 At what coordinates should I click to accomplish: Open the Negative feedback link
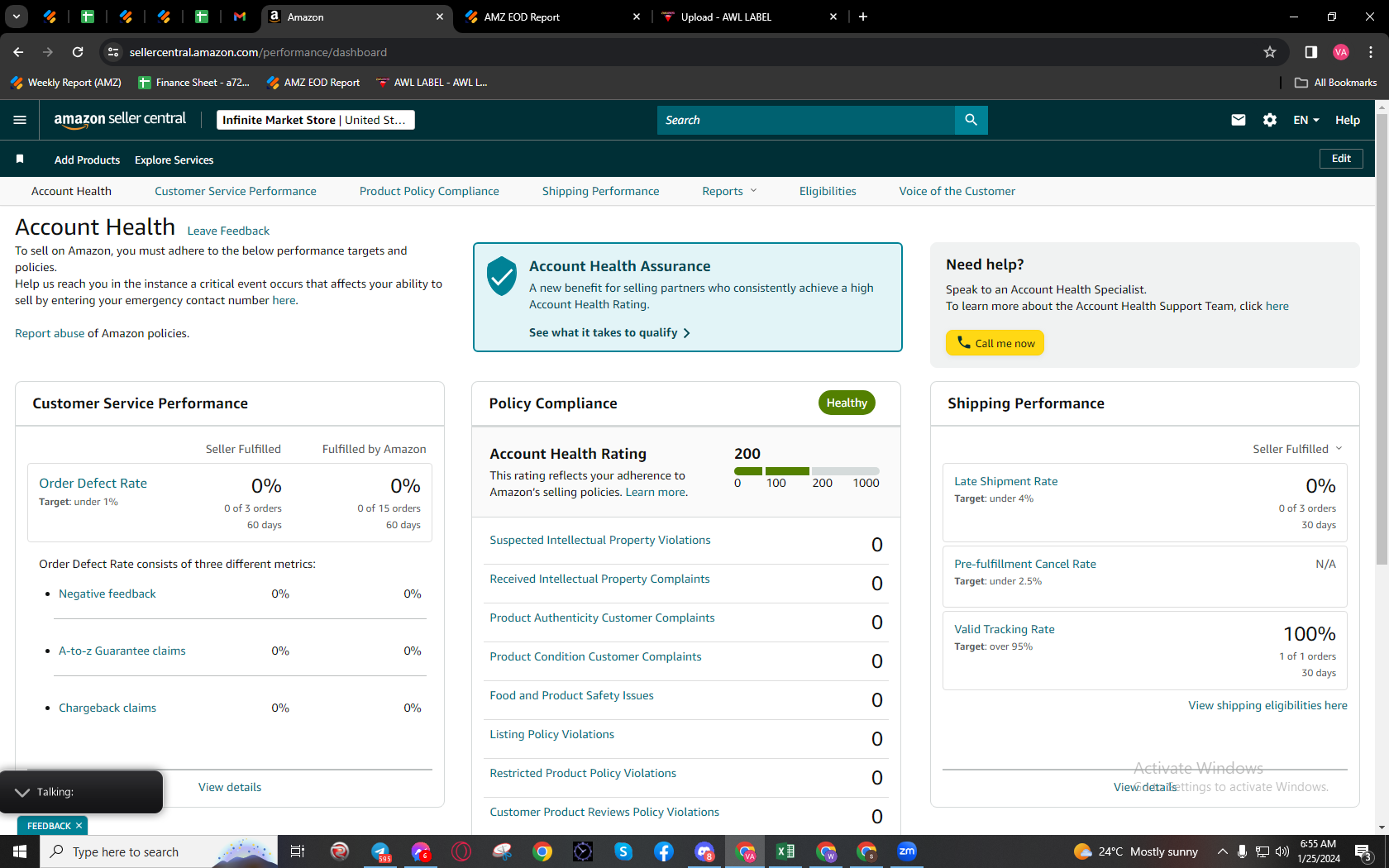coord(107,594)
